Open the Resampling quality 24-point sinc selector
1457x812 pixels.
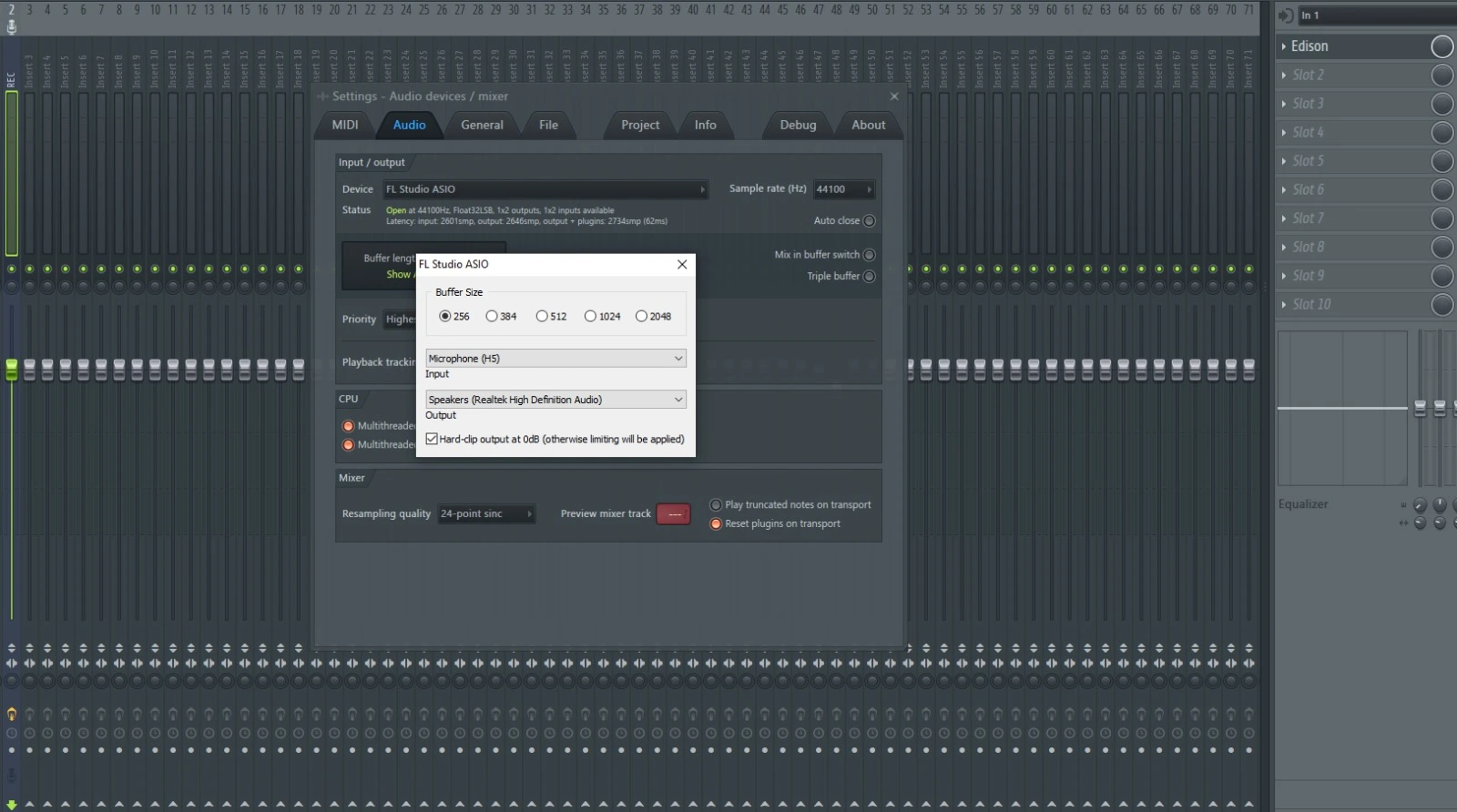pyautogui.click(x=485, y=514)
